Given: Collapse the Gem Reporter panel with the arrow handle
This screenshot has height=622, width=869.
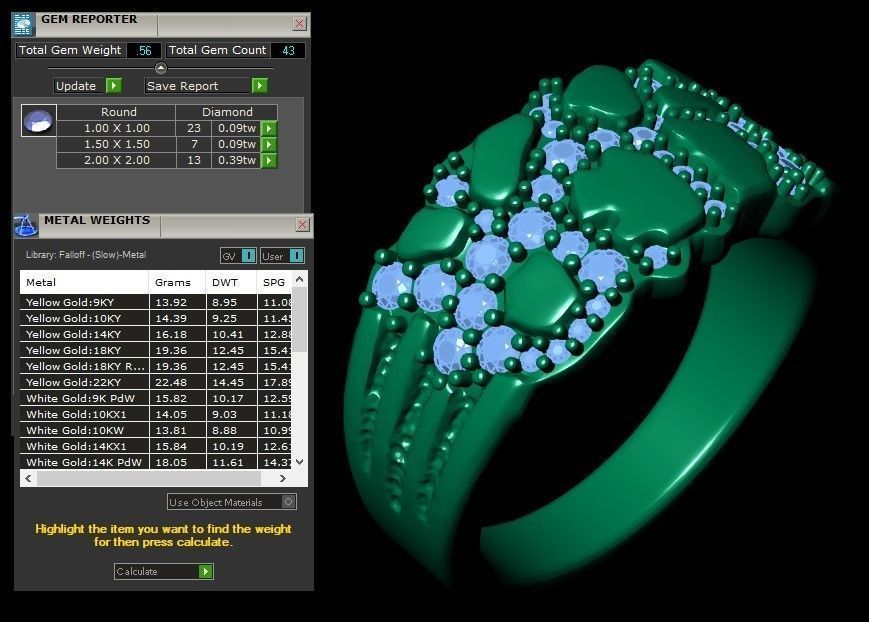Looking at the screenshot, I should coord(161,68).
